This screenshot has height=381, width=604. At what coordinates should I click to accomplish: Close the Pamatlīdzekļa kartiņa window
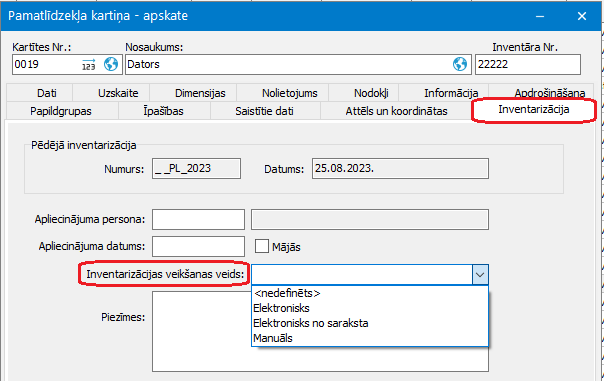point(582,16)
